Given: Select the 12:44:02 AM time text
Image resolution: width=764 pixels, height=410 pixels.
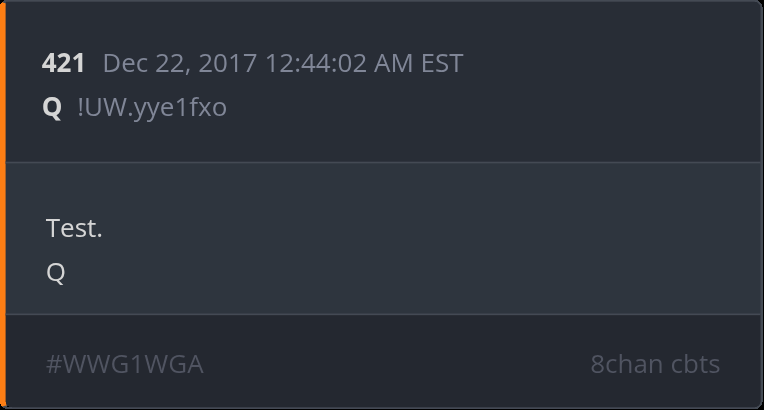Looking at the screenshot, I should pos(339,63).
